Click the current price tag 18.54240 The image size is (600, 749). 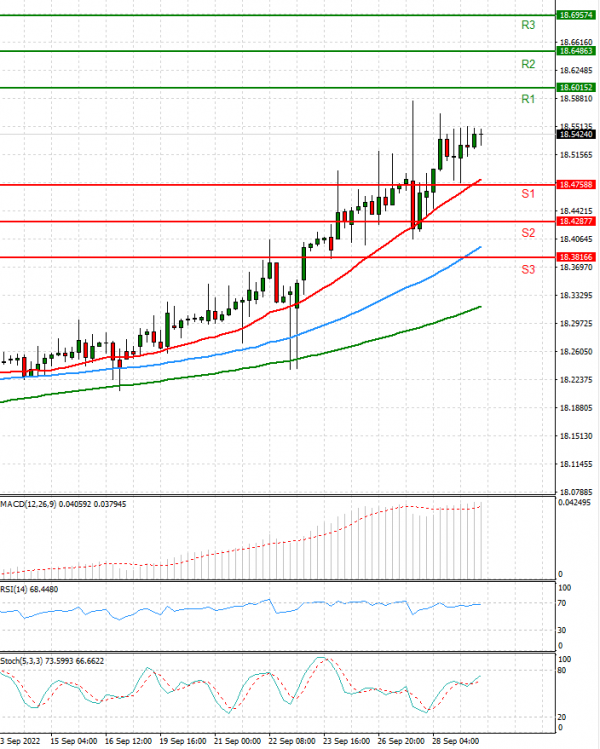coord(576,135)
